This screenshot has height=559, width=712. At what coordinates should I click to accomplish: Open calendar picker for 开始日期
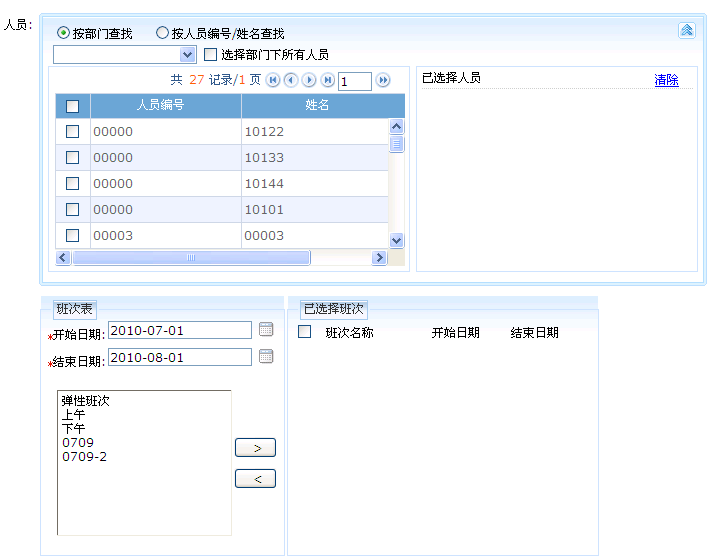pos(266,330)
